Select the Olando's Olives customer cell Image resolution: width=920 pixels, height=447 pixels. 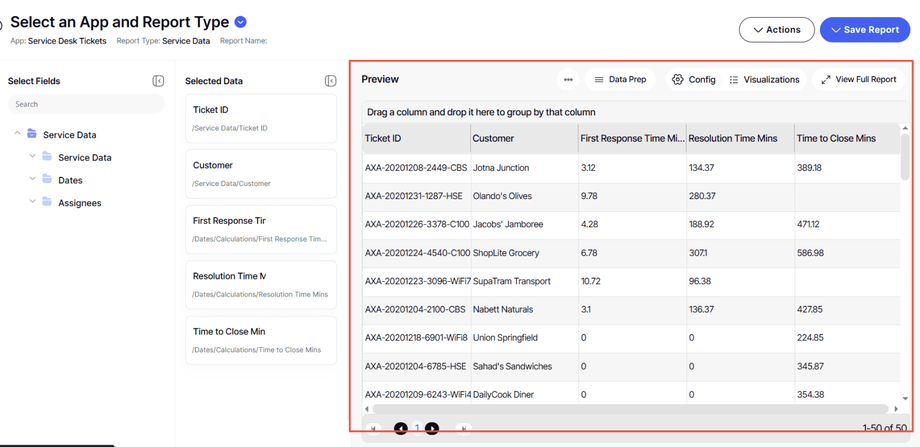click(525, 196)
